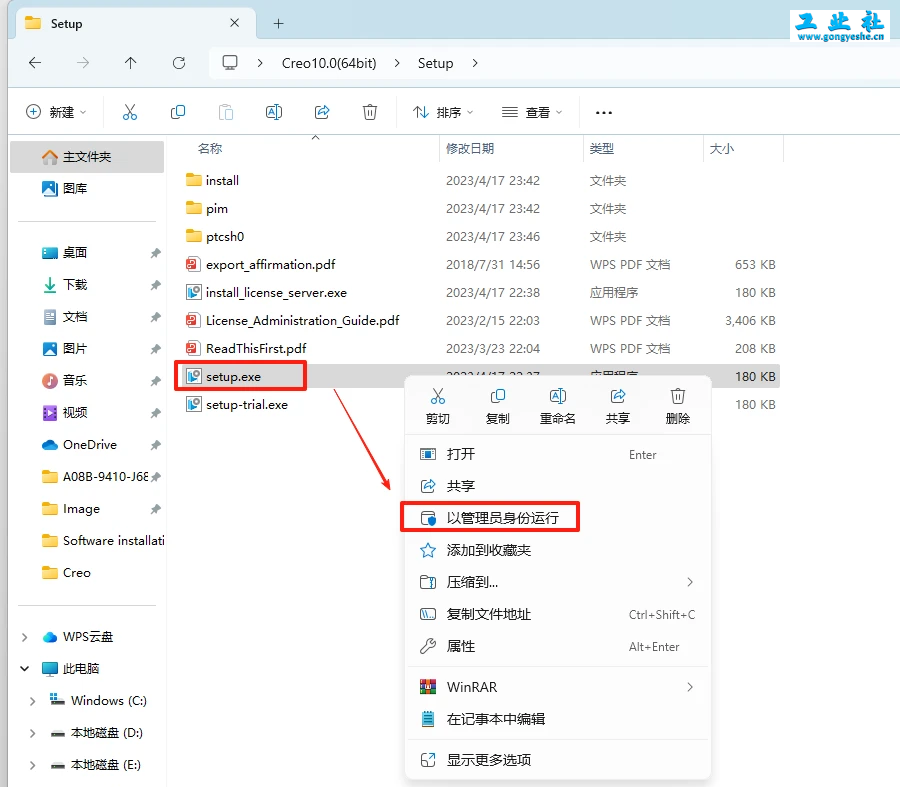The height and width of the screenshot is (787, 900).
Task: Click the Cut scissors icon in toolbar
Action: pyautogui.click(x=130, y=112)
